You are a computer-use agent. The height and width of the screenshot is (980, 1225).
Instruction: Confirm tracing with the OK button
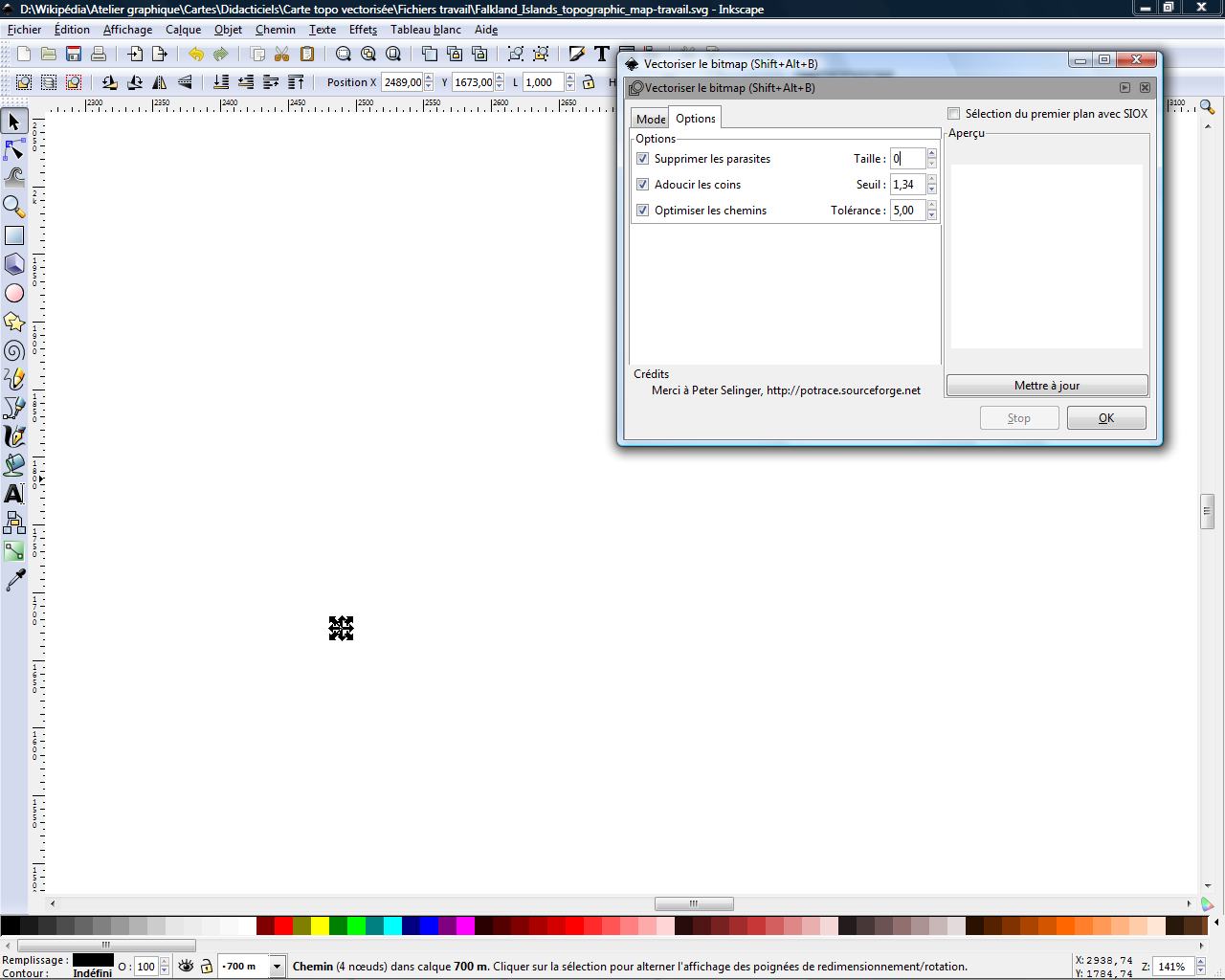click(1105, 417)
